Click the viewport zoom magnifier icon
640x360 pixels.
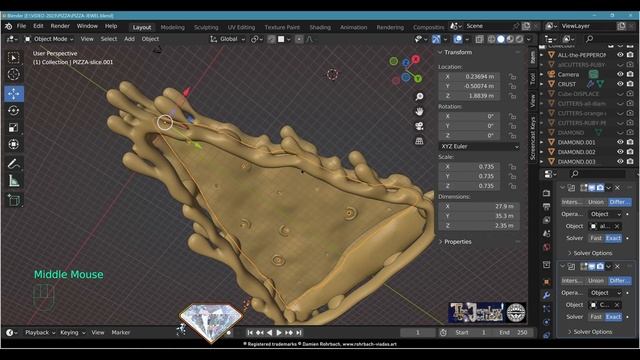tap(419, 97)
